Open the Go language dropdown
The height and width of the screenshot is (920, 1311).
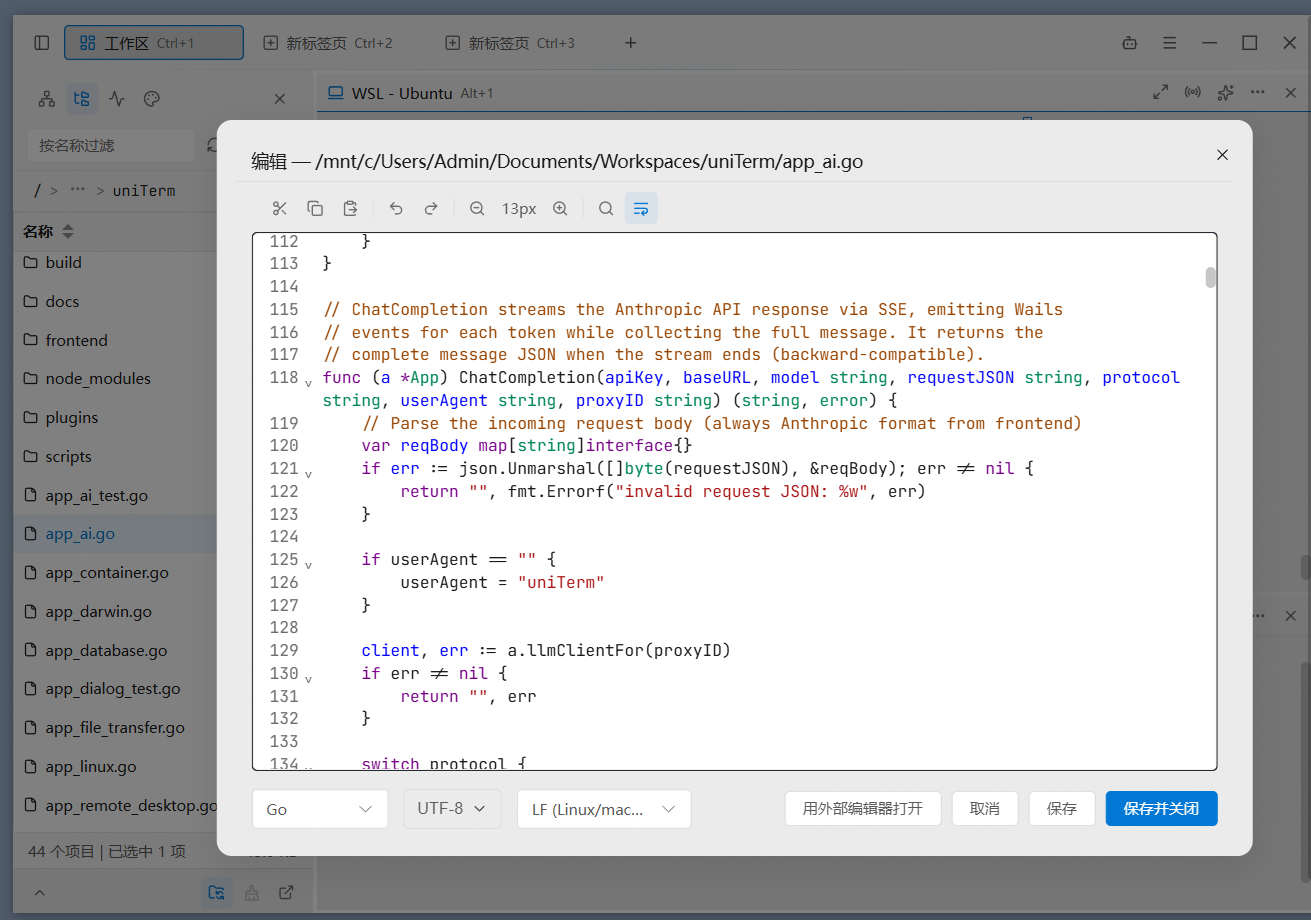(x=320, y=809)
